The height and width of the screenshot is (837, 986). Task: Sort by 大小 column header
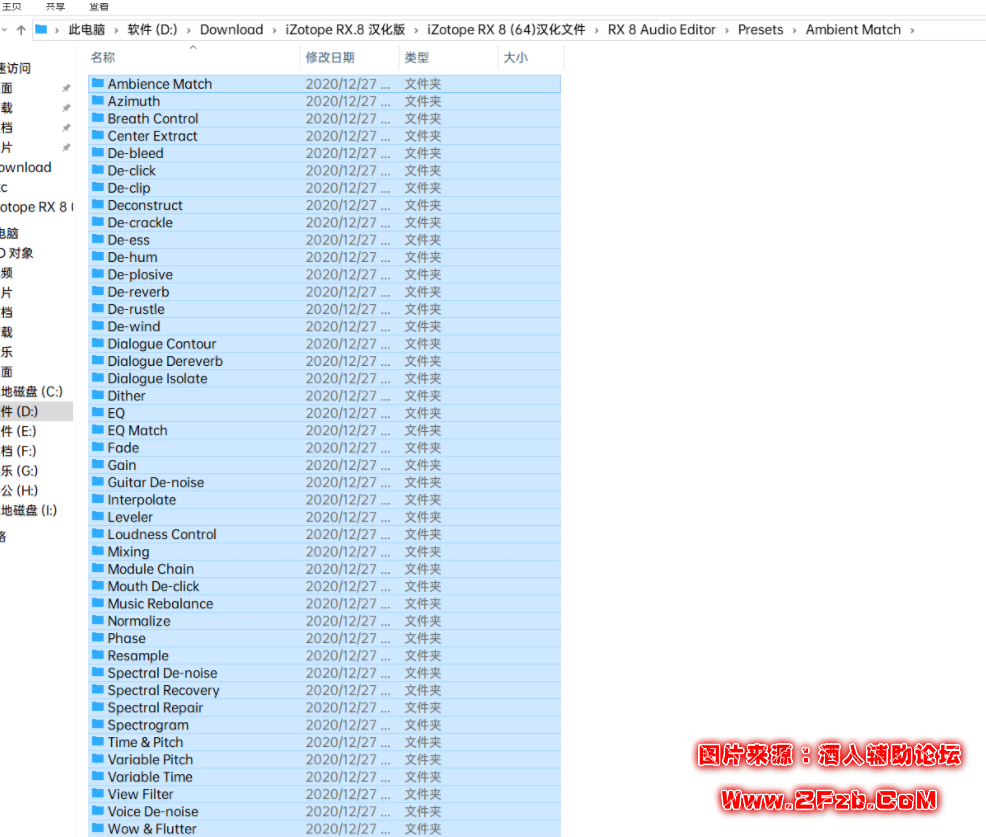click(516, 57)
